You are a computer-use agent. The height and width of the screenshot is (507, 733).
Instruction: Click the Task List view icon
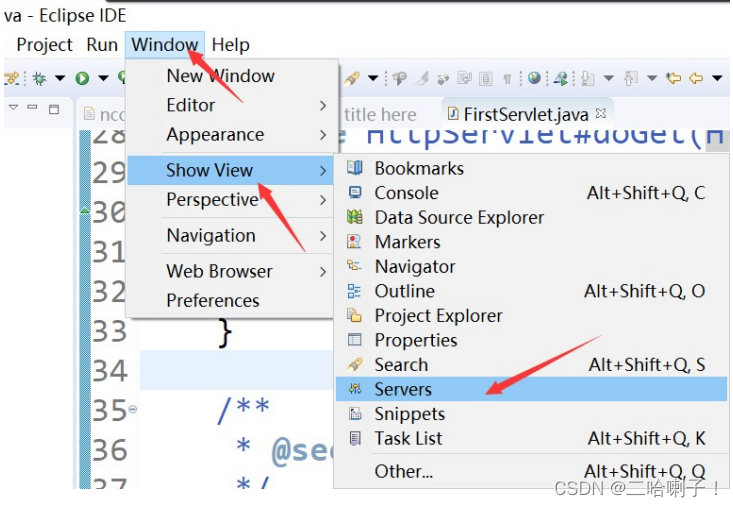coord(355,438)
